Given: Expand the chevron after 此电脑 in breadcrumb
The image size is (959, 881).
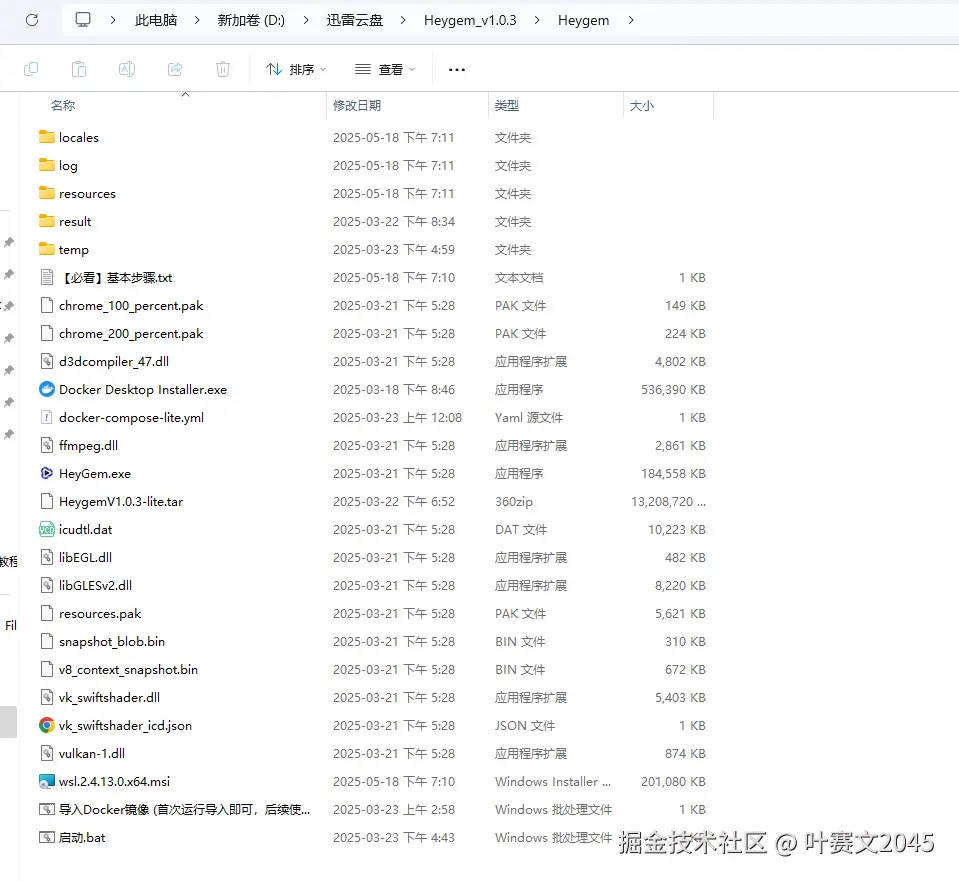Looking at the screenshot, I should [197, 20].
